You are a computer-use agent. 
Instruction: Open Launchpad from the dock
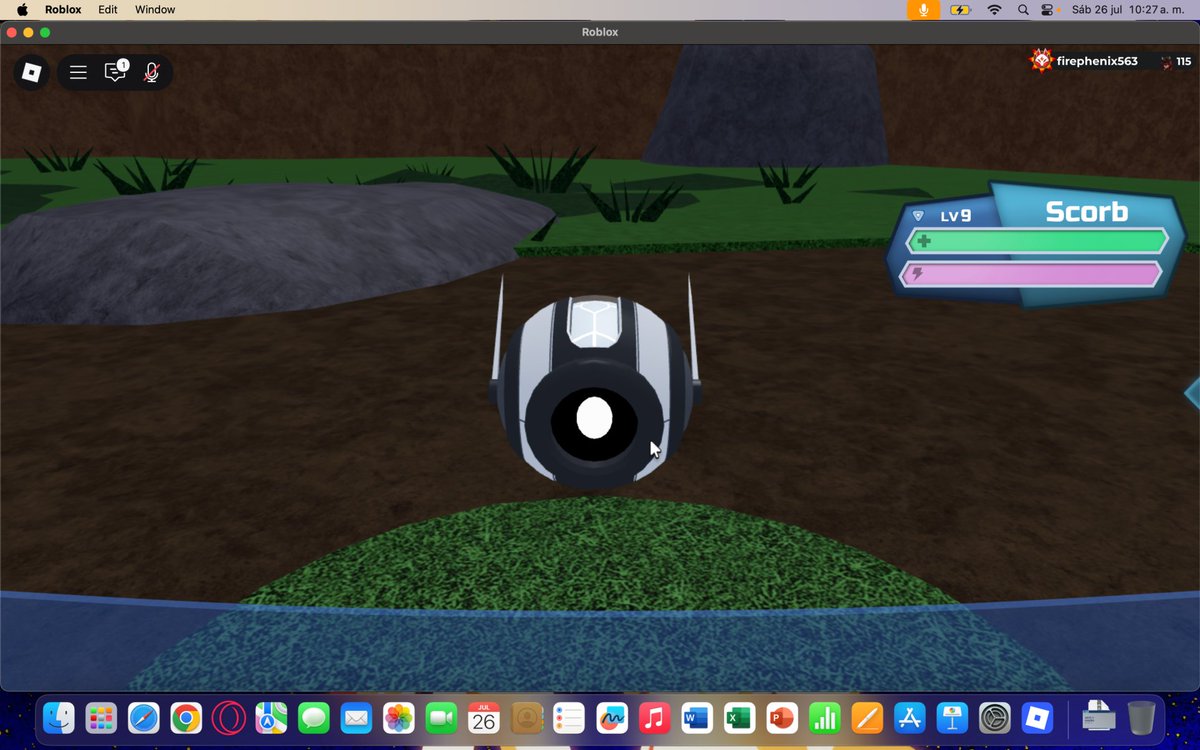[x=100, y=718]
